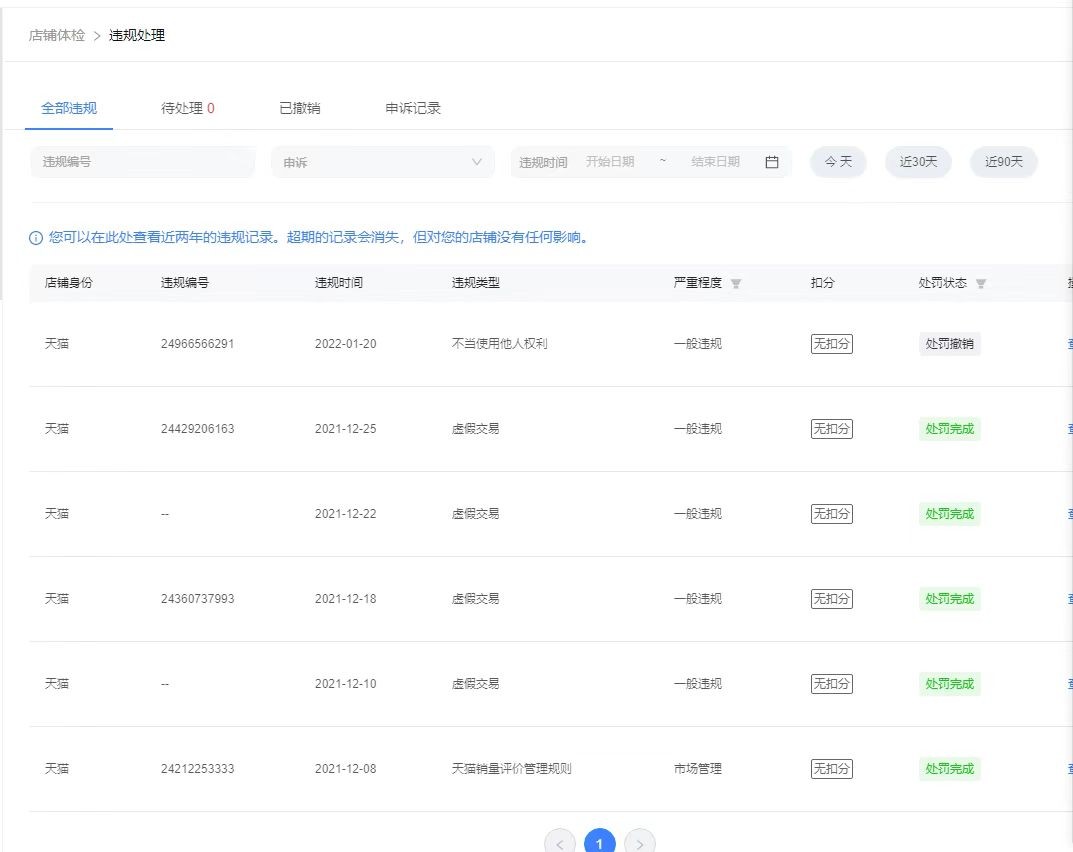Screen dimensions: 1073x852
Task: Click the 开始日期 date field
Action: tap(610, 162)
